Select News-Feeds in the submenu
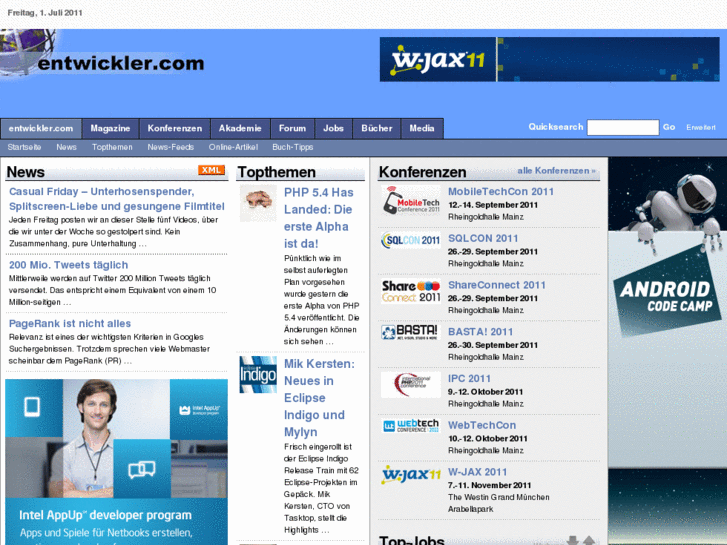This screenshot has height=545, width=727. [x=171, y=147]
